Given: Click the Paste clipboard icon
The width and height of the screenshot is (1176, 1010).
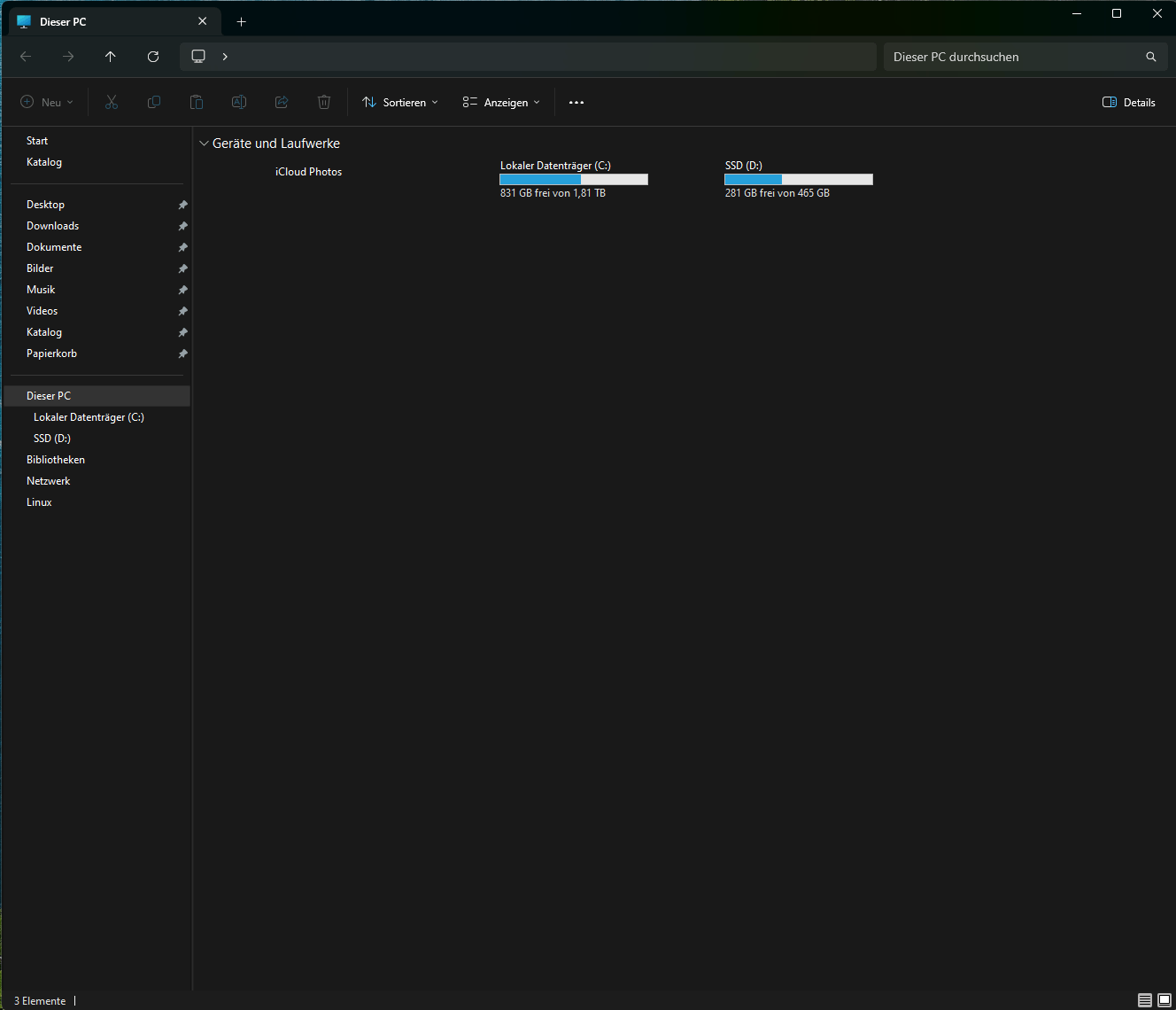Looking at the screenshot, I should [197, 103].
